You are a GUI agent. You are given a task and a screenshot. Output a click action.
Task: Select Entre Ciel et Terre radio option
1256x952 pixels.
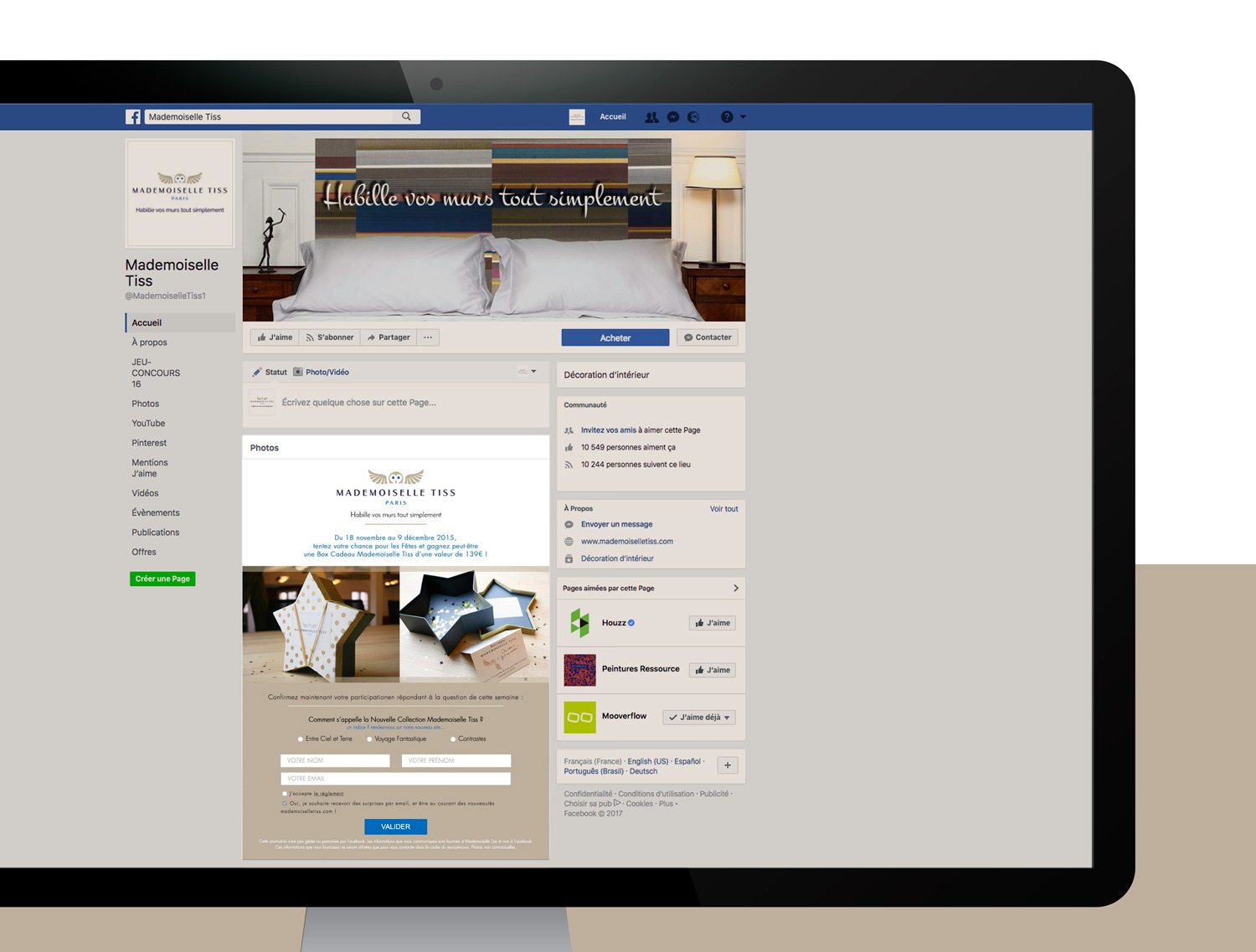point(301,738)
